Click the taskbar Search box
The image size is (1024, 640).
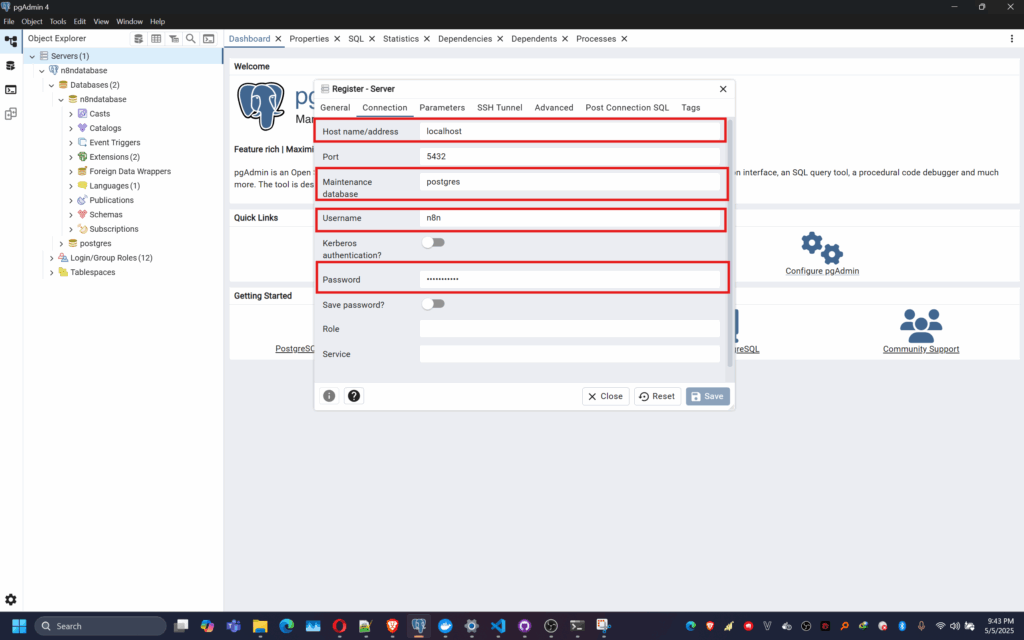100,626
